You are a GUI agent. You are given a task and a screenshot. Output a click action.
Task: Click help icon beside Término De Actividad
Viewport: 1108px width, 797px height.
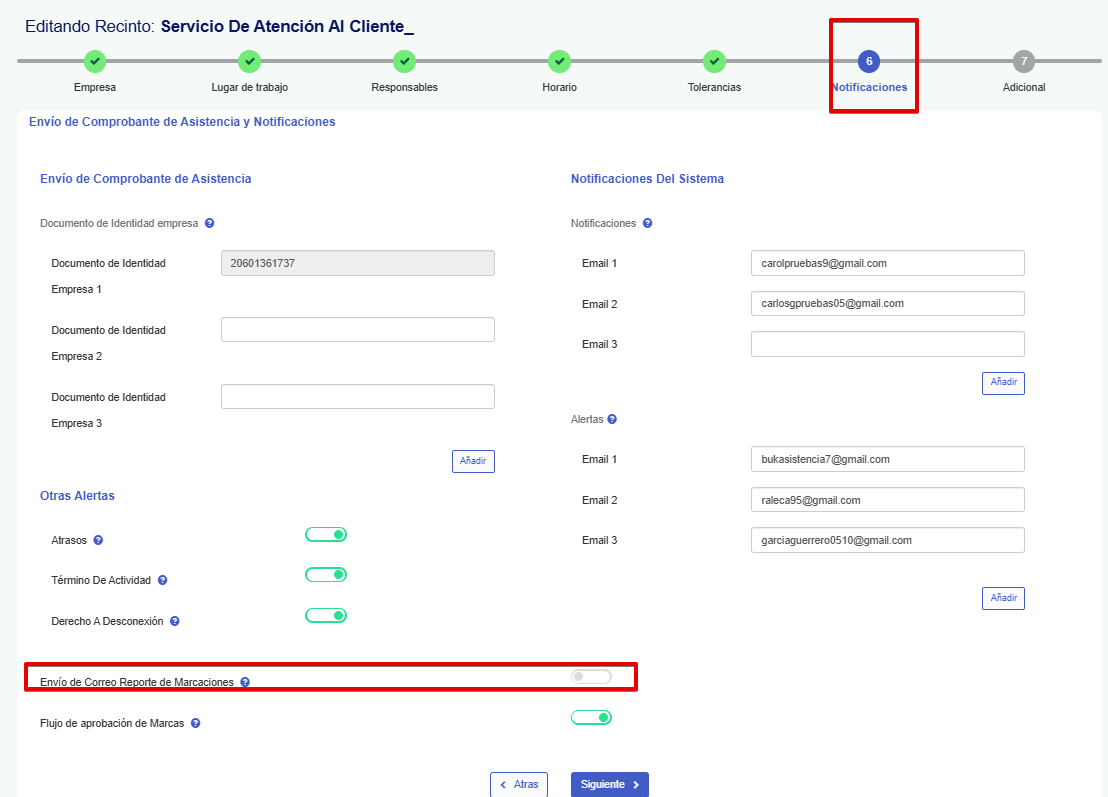[162, 581]
